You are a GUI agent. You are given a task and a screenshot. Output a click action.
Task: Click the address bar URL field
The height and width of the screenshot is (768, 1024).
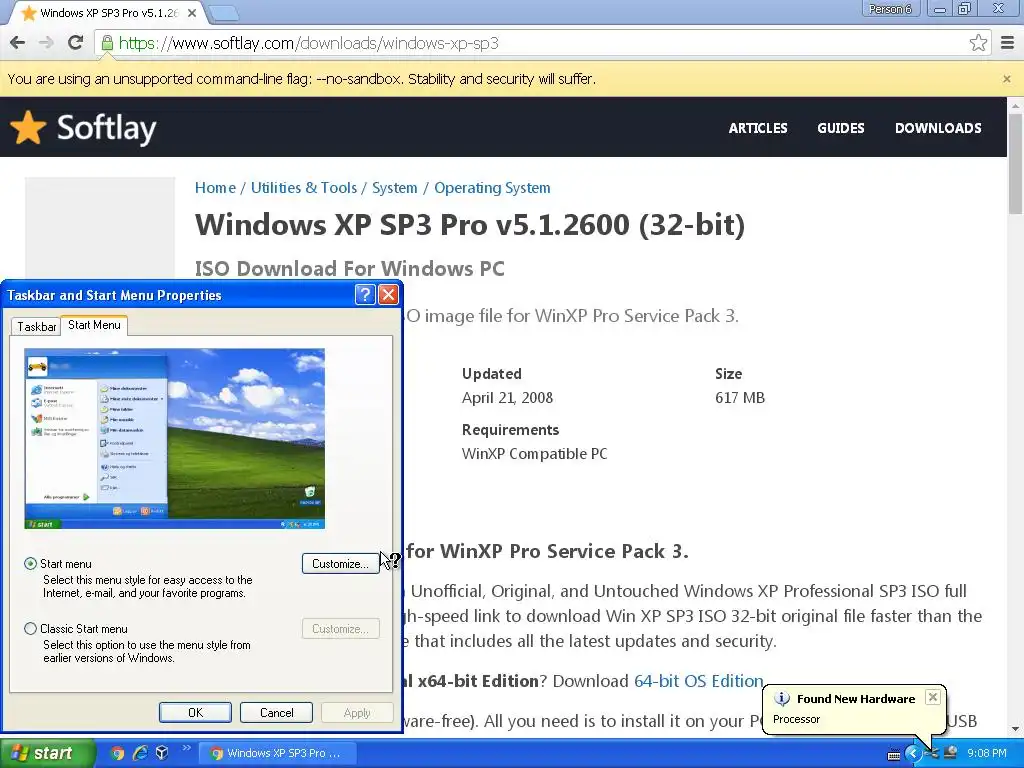click(542, 43)
